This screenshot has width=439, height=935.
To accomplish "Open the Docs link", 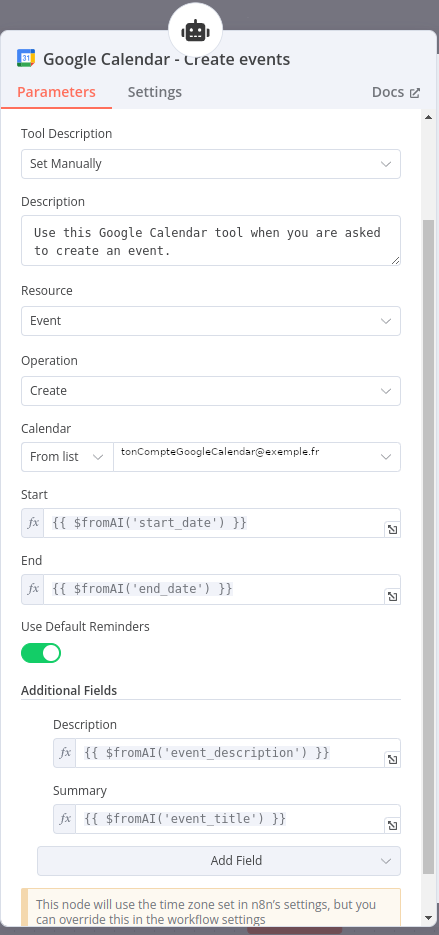I will click(x=396, y=92).
